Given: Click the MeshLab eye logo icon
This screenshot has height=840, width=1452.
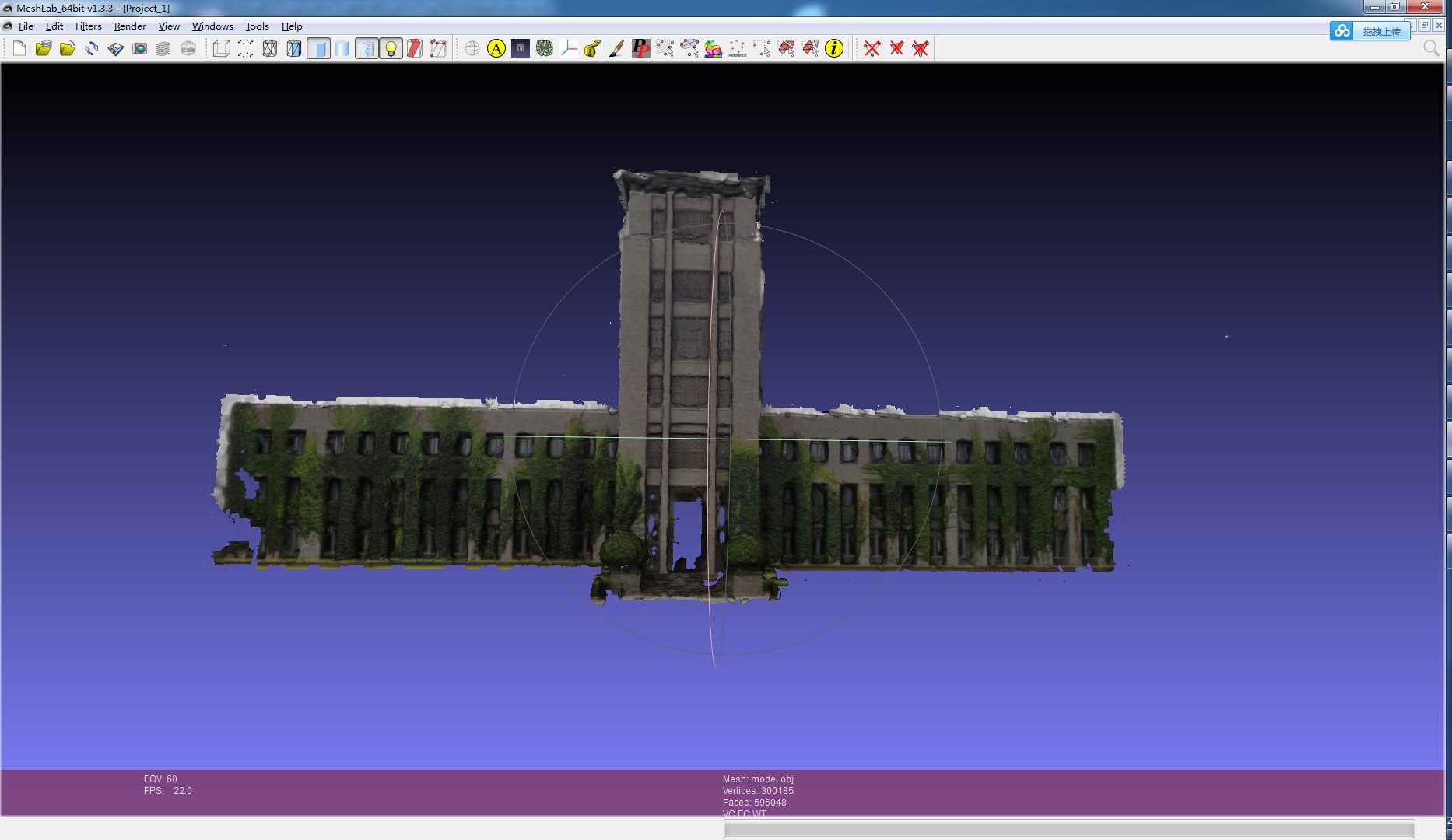Looking at the screenshot, I should tap(7, 8).
